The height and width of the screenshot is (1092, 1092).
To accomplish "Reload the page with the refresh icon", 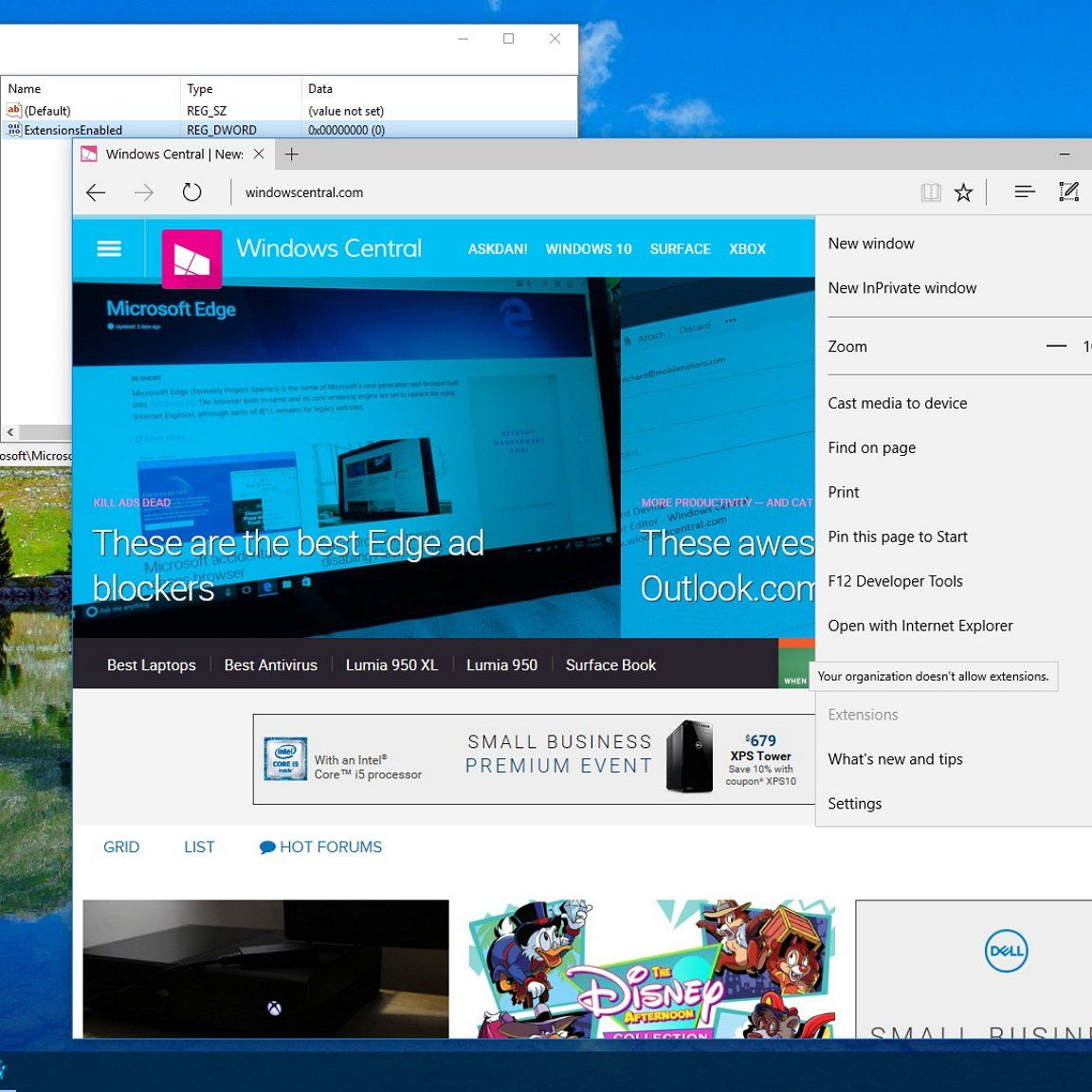I will [x=192, y=191].
